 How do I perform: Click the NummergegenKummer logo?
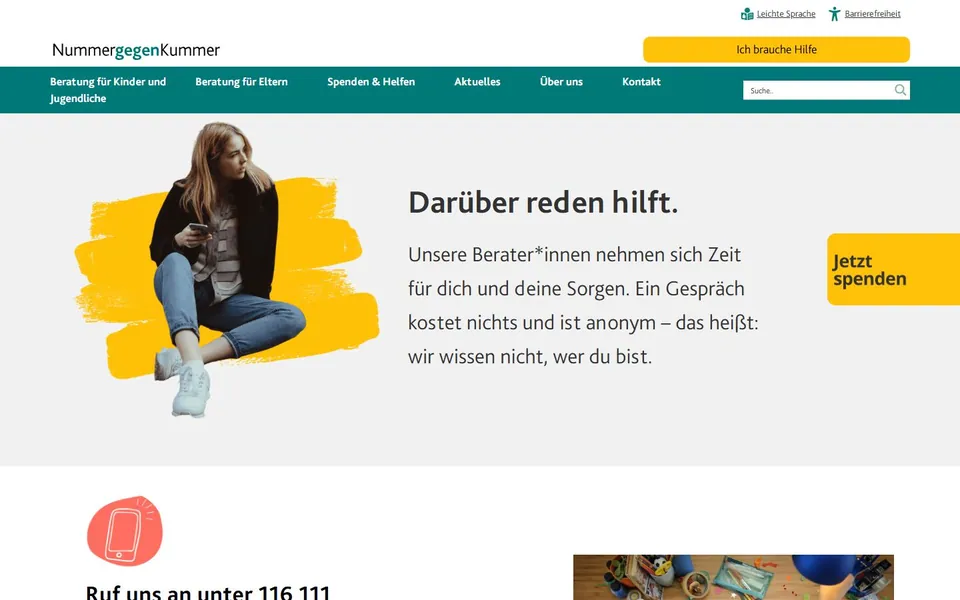click(x=136, y=50)
